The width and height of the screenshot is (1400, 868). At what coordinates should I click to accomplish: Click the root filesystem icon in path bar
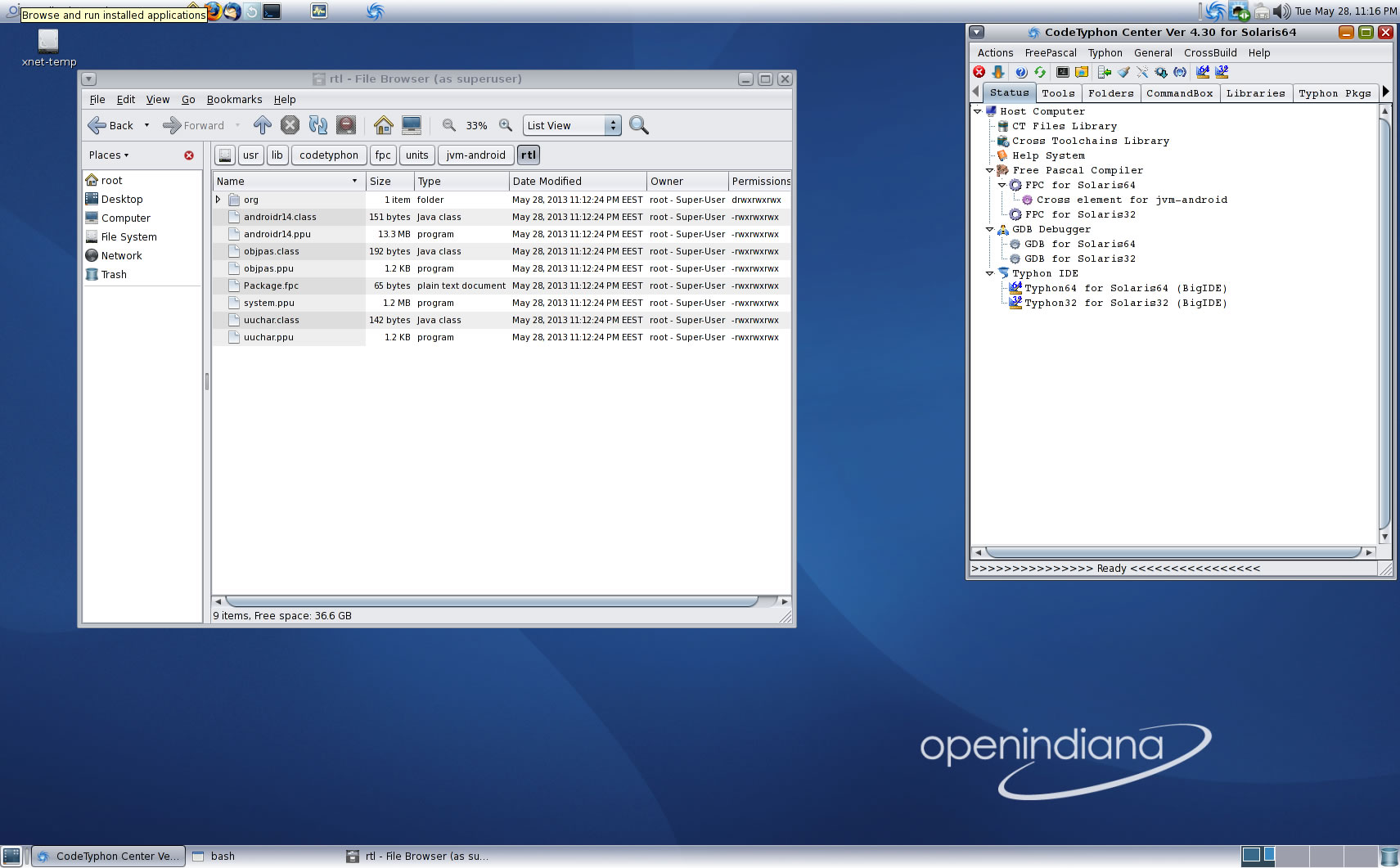coord(225,155)
